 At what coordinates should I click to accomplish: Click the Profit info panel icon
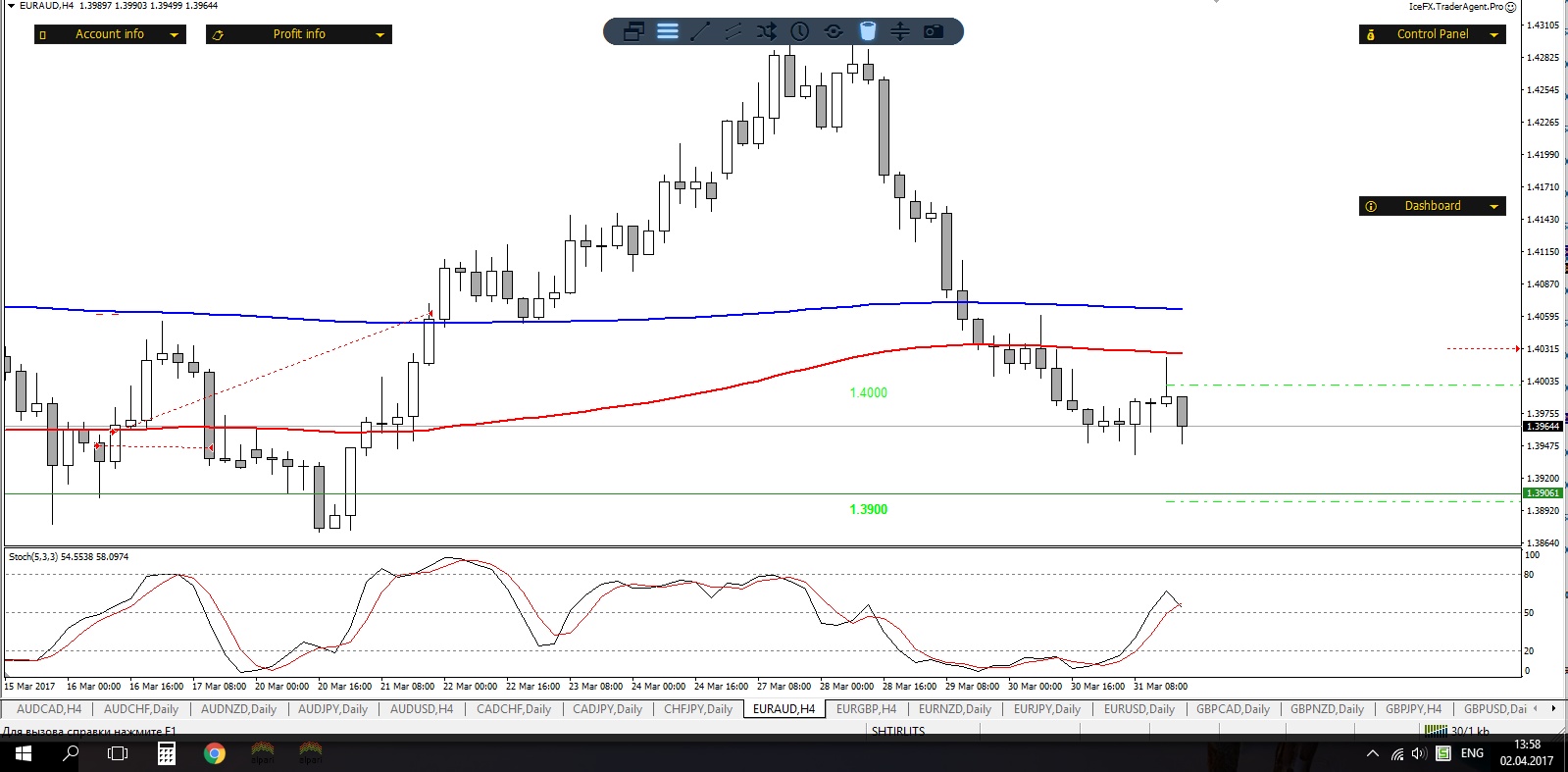tap(218, 35)
